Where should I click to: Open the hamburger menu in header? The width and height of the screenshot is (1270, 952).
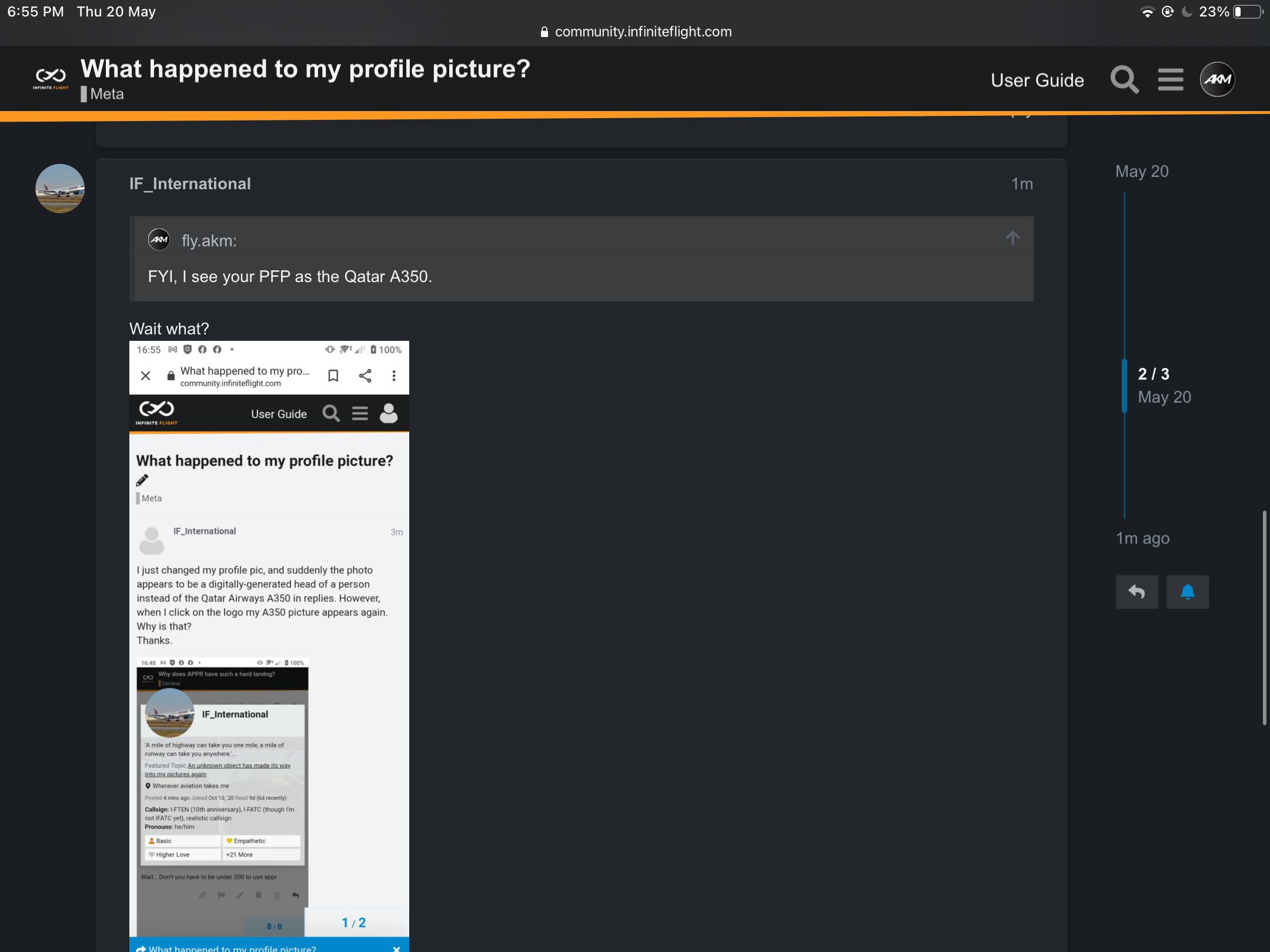coord(1170,79)
